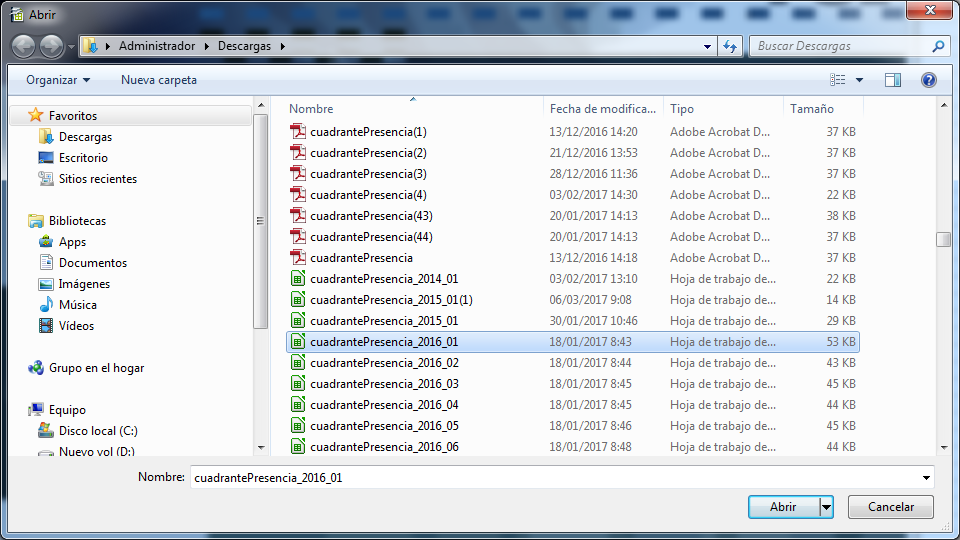
Task: Select PDF icon of cuadrantePresencia(2)
Action: (298, 152)
